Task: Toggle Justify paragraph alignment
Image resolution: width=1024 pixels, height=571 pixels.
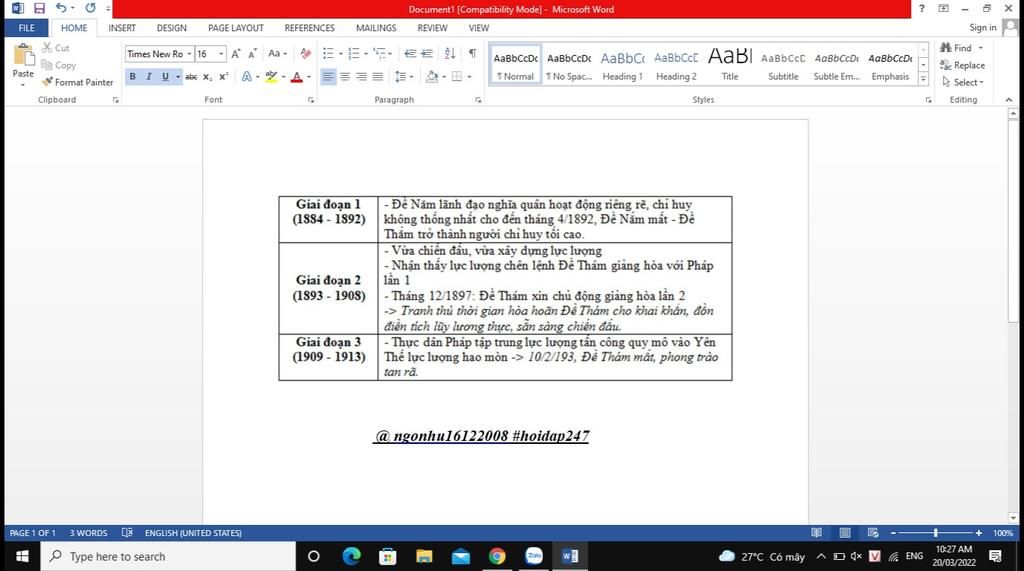Action: click(377, 76)
